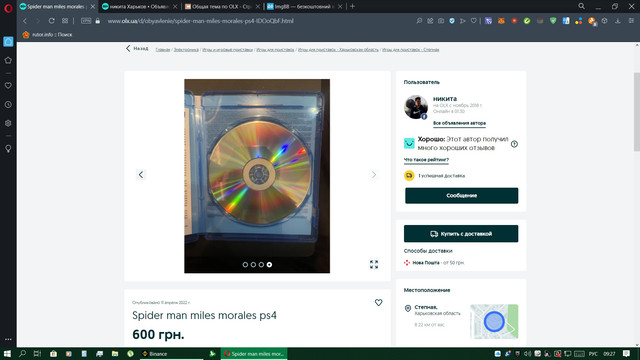Toggle the VPN badge in address bar
Image resolution: width=640 pixels, height=360 pixels.
[x=86, y=21]
